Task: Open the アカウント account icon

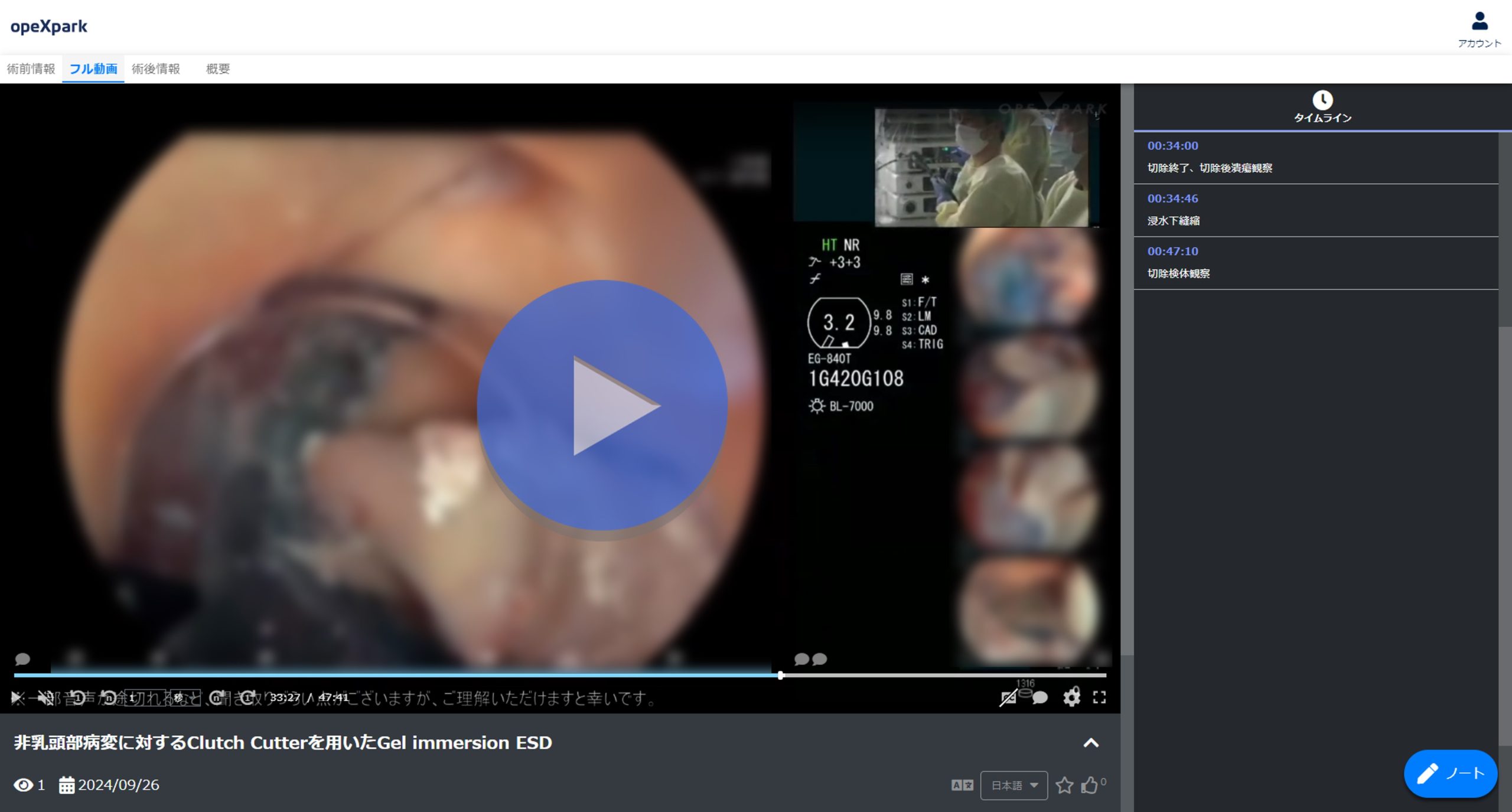Action: (x=1479, y=30)
